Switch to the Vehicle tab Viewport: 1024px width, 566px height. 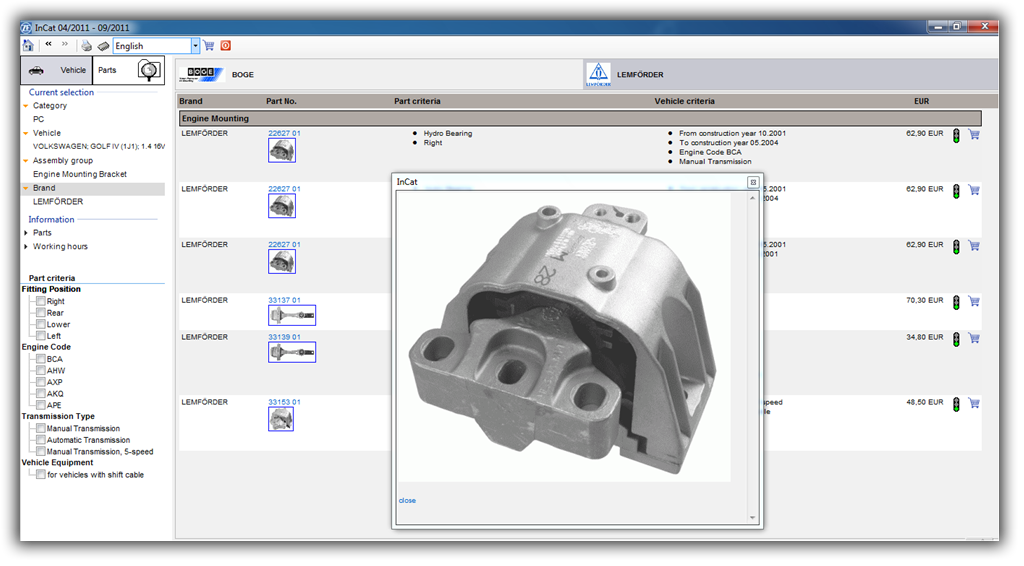pyautogui.click(x=57, y=70)
